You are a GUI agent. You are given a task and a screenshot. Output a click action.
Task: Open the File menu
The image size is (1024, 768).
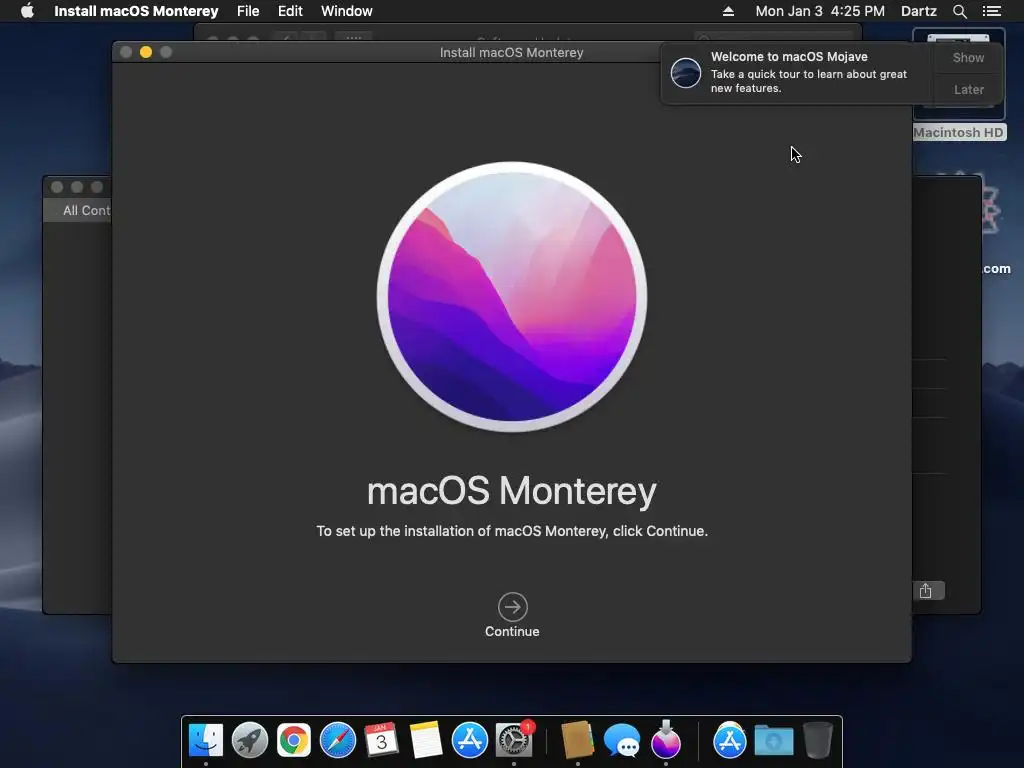(248, 11)
